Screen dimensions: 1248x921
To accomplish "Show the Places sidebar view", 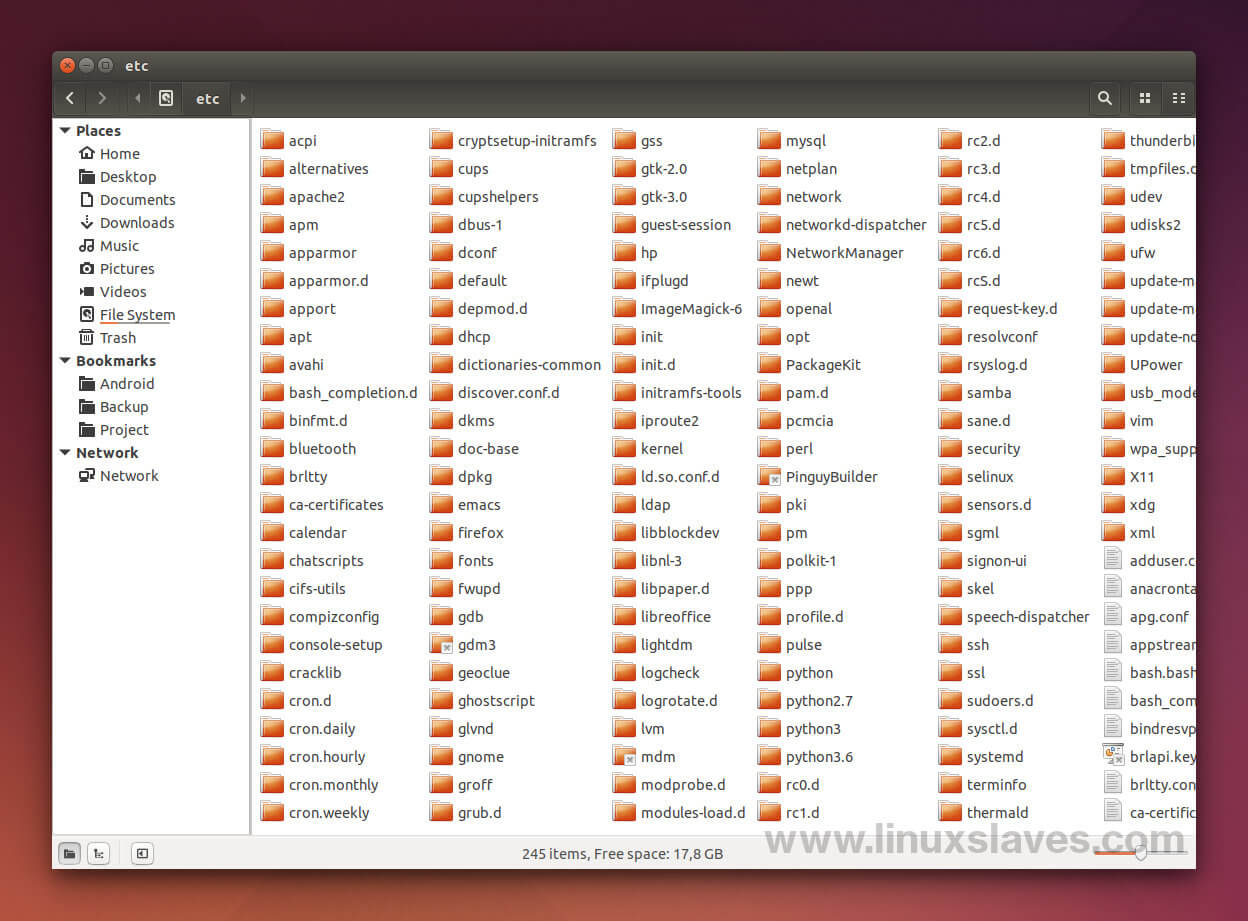I will coord(69,853).
